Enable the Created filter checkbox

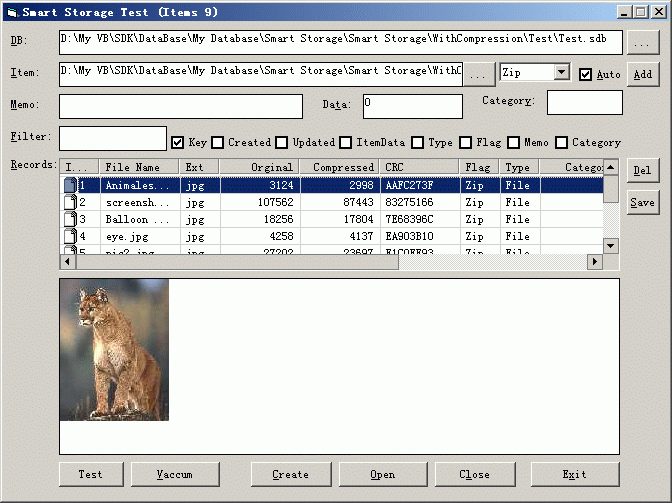coord(218,142)
